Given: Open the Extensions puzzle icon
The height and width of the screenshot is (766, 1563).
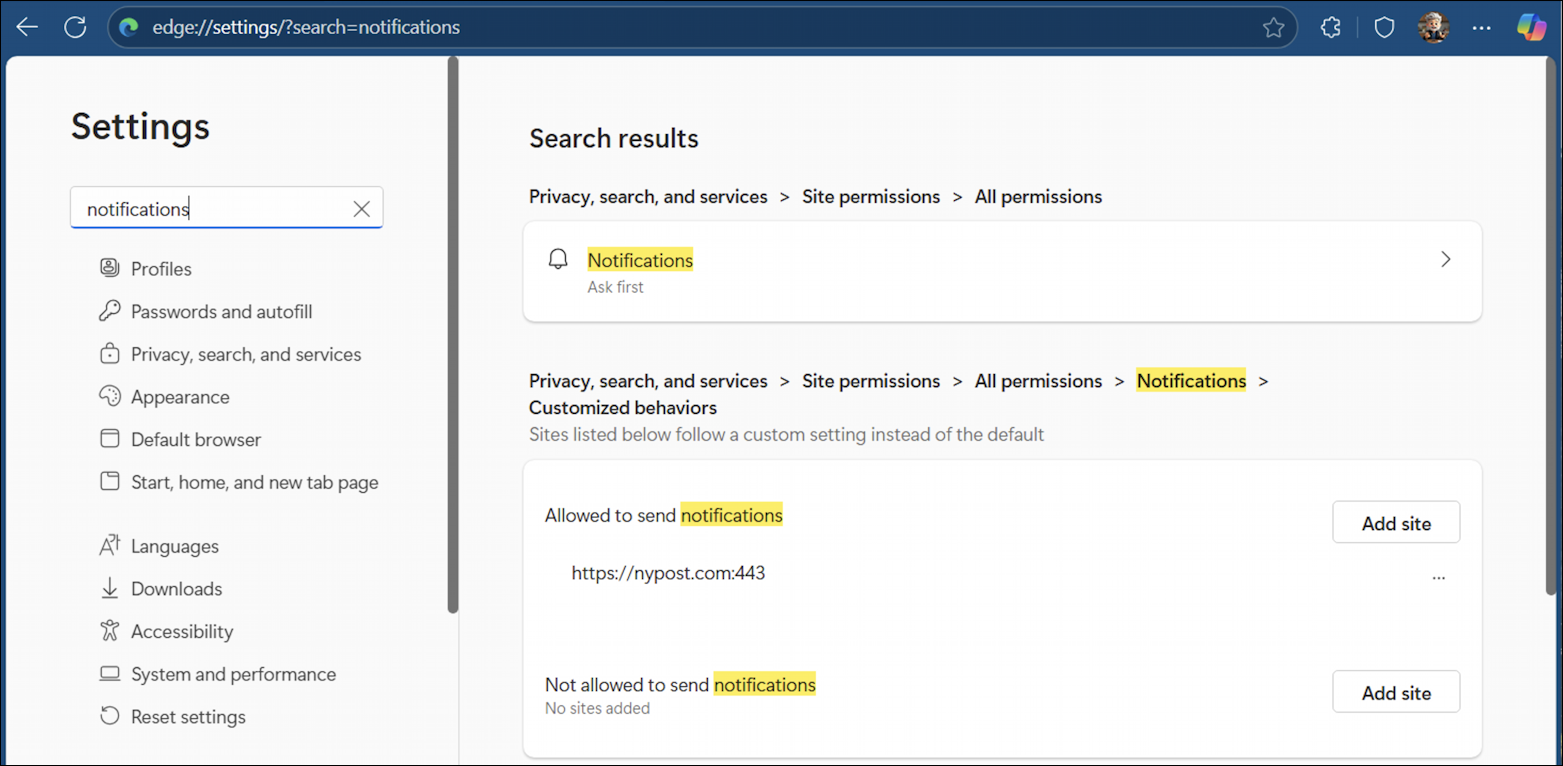Looking at the screenshot, I should pyautogui.click(x=1330, y=28).
